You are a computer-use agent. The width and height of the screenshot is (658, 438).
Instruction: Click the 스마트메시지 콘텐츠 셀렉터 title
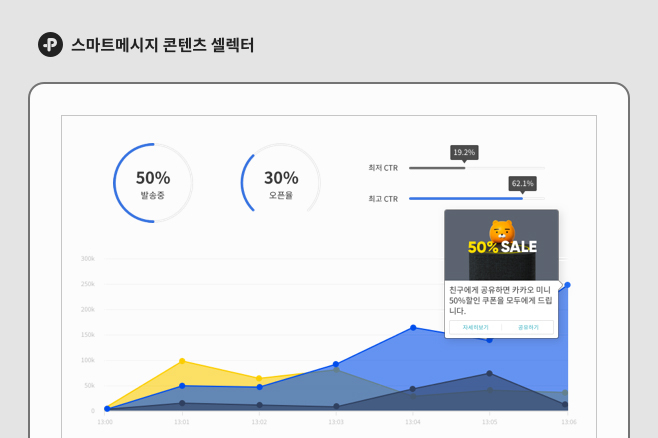pos(162,45)
